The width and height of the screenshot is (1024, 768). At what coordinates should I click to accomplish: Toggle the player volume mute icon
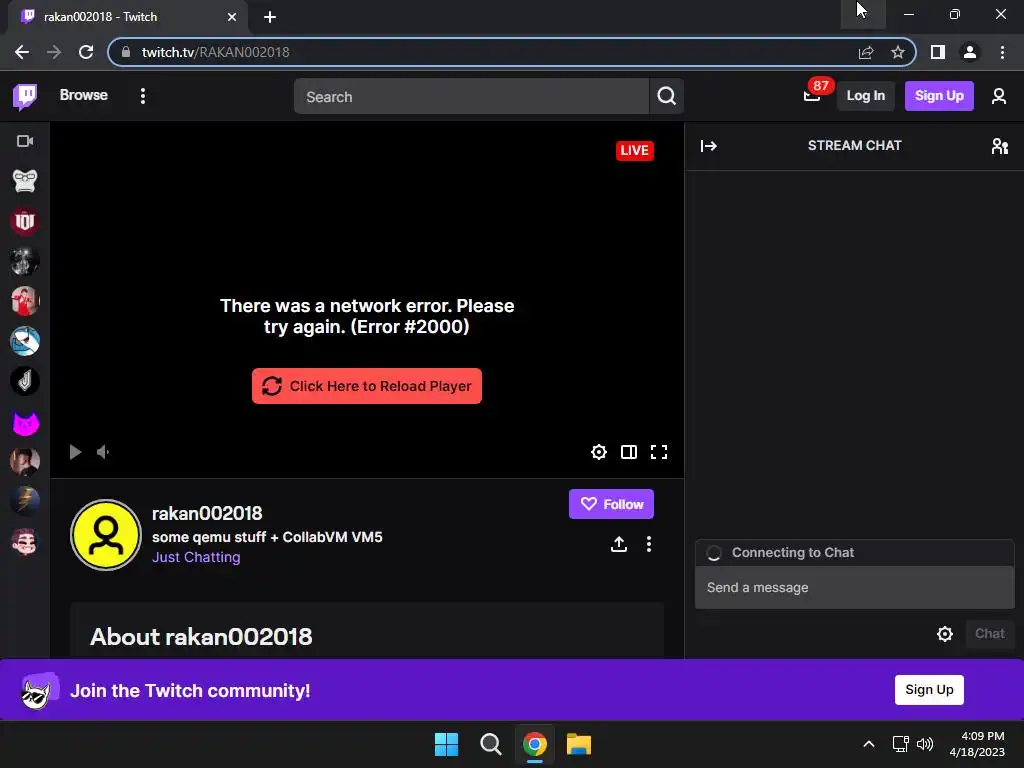pos(103,452)
